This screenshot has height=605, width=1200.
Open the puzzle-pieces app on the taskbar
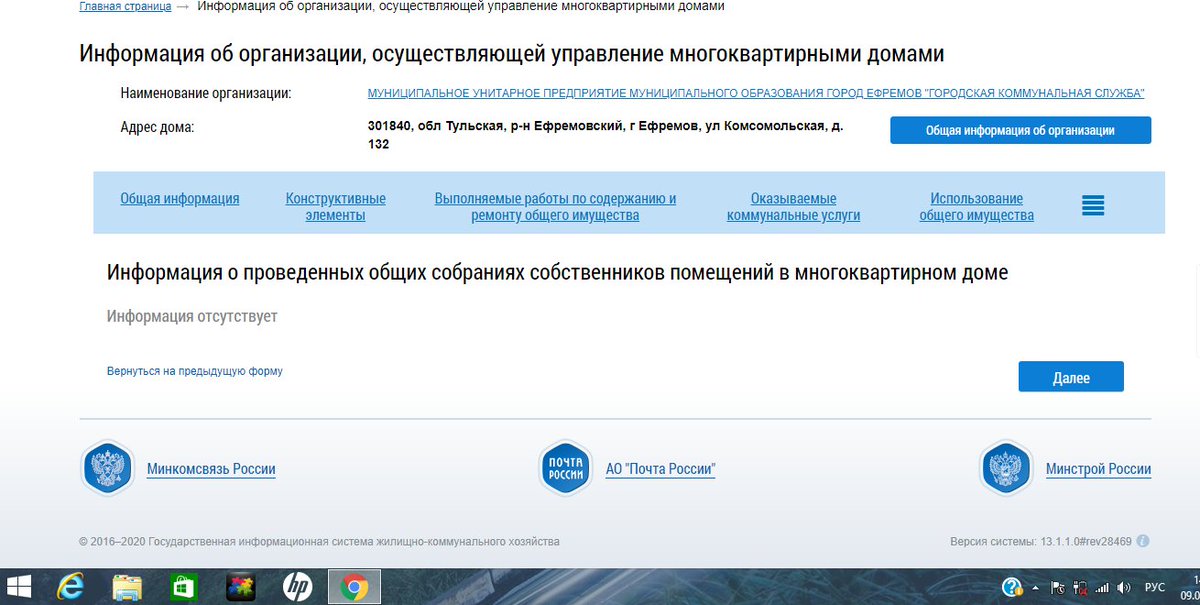pos(240,587)
